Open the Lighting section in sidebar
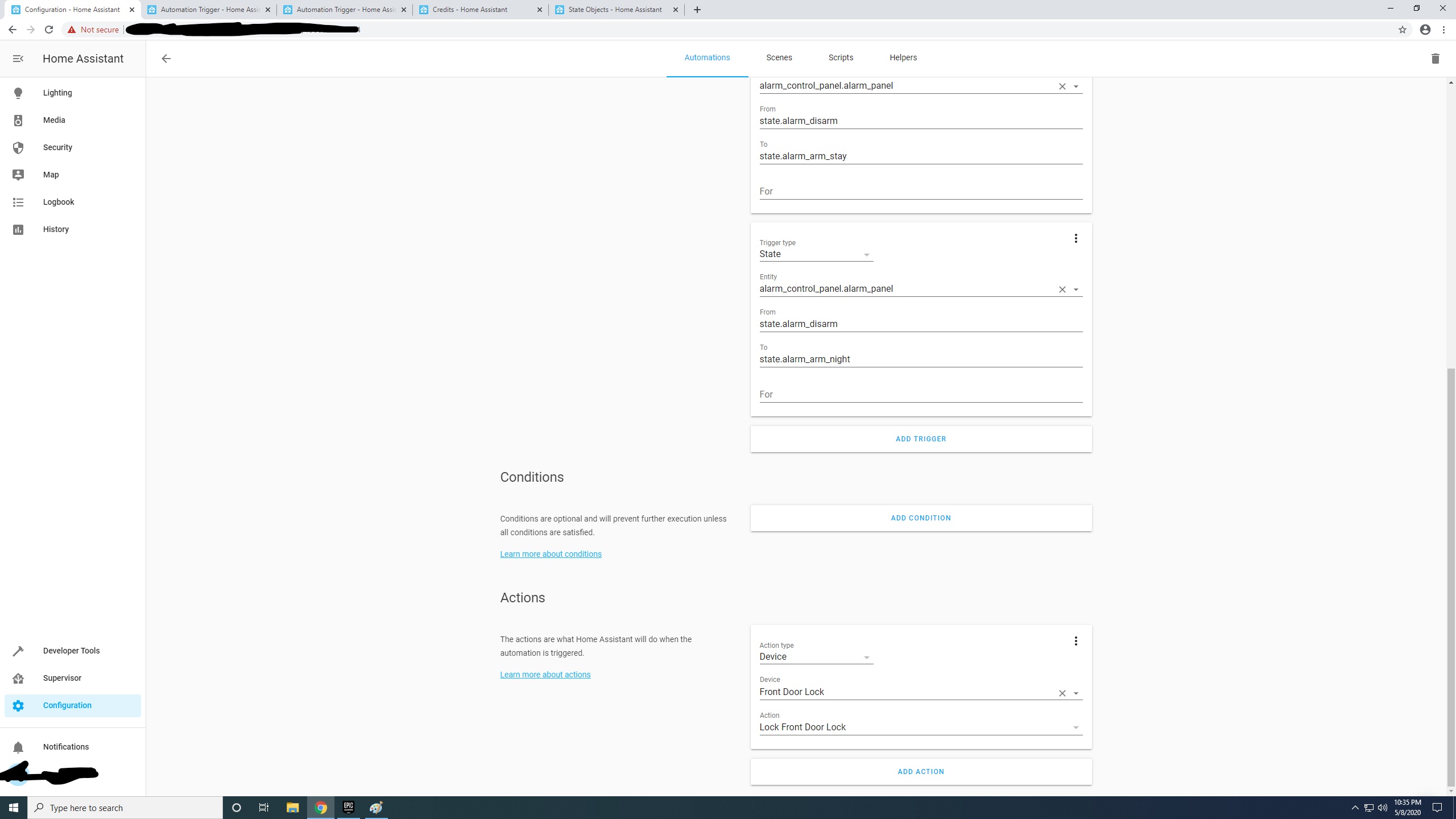 coord(57,93)
